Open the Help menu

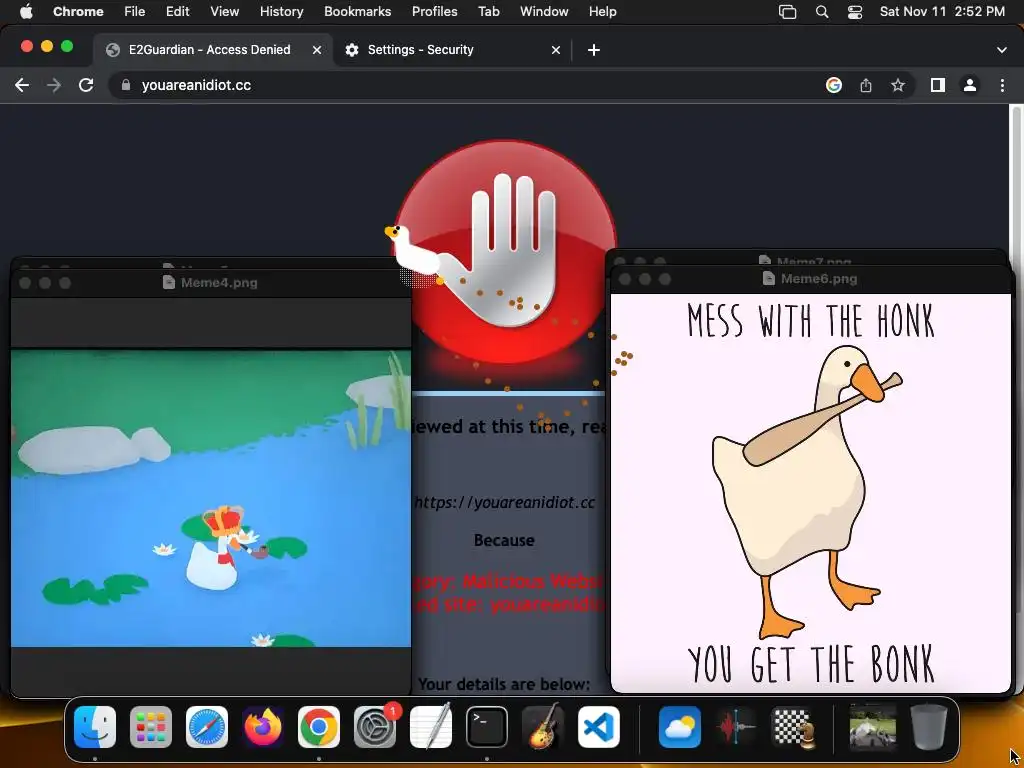click(602, 12)
